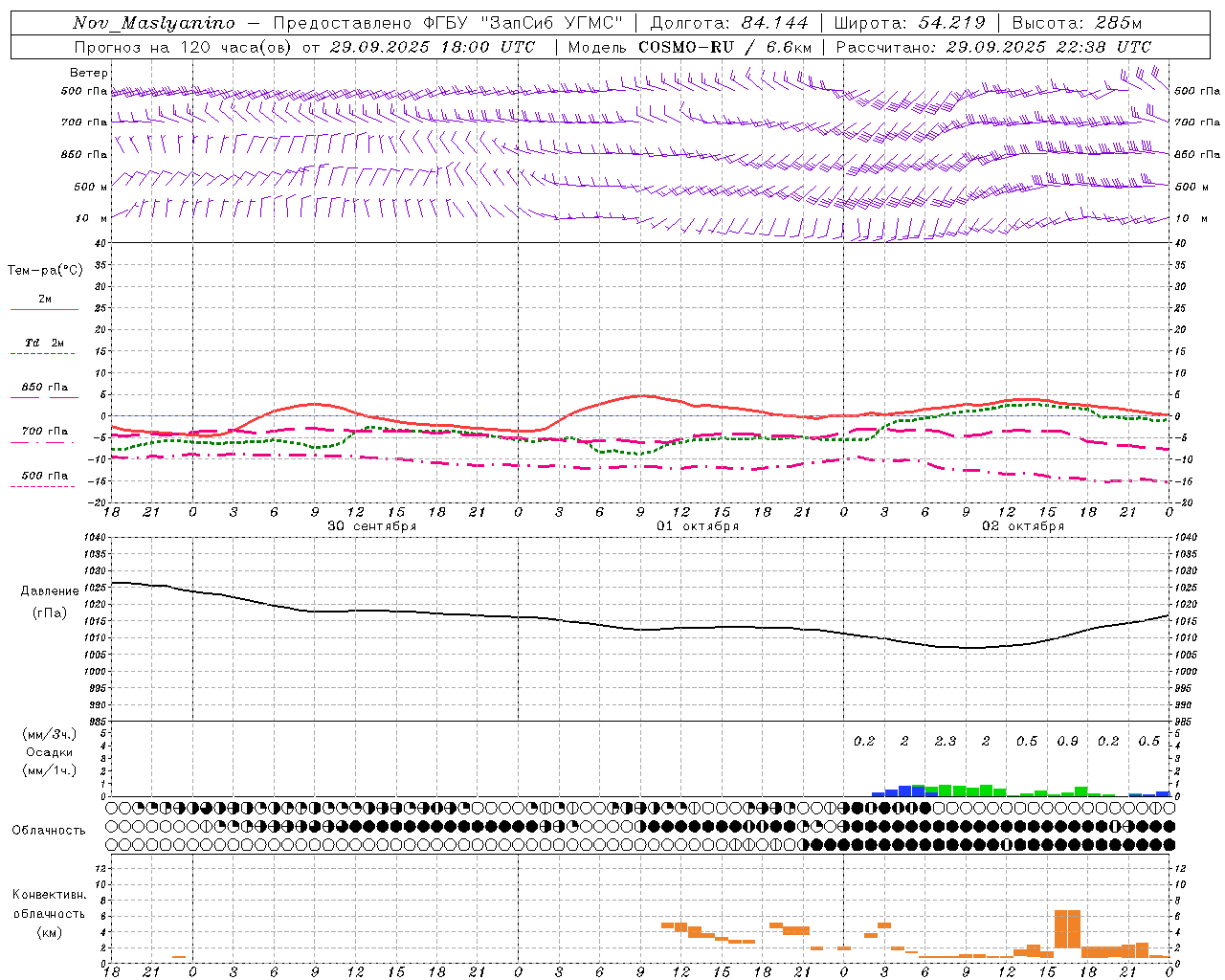Image resolution: width=1225 pixels, height=980 pixels.
Task: Click the '985' bottom tick of the pressure axis
Action: pyautogui.click(x=99, y=723)
